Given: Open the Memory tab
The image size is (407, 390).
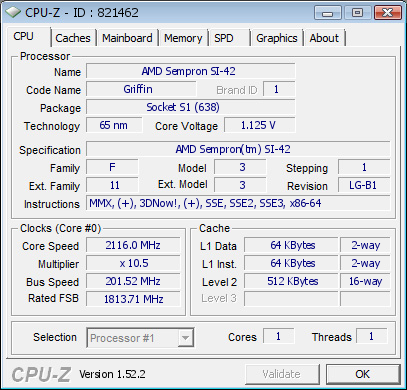Looking at the screenshot, I should point(183,38).
